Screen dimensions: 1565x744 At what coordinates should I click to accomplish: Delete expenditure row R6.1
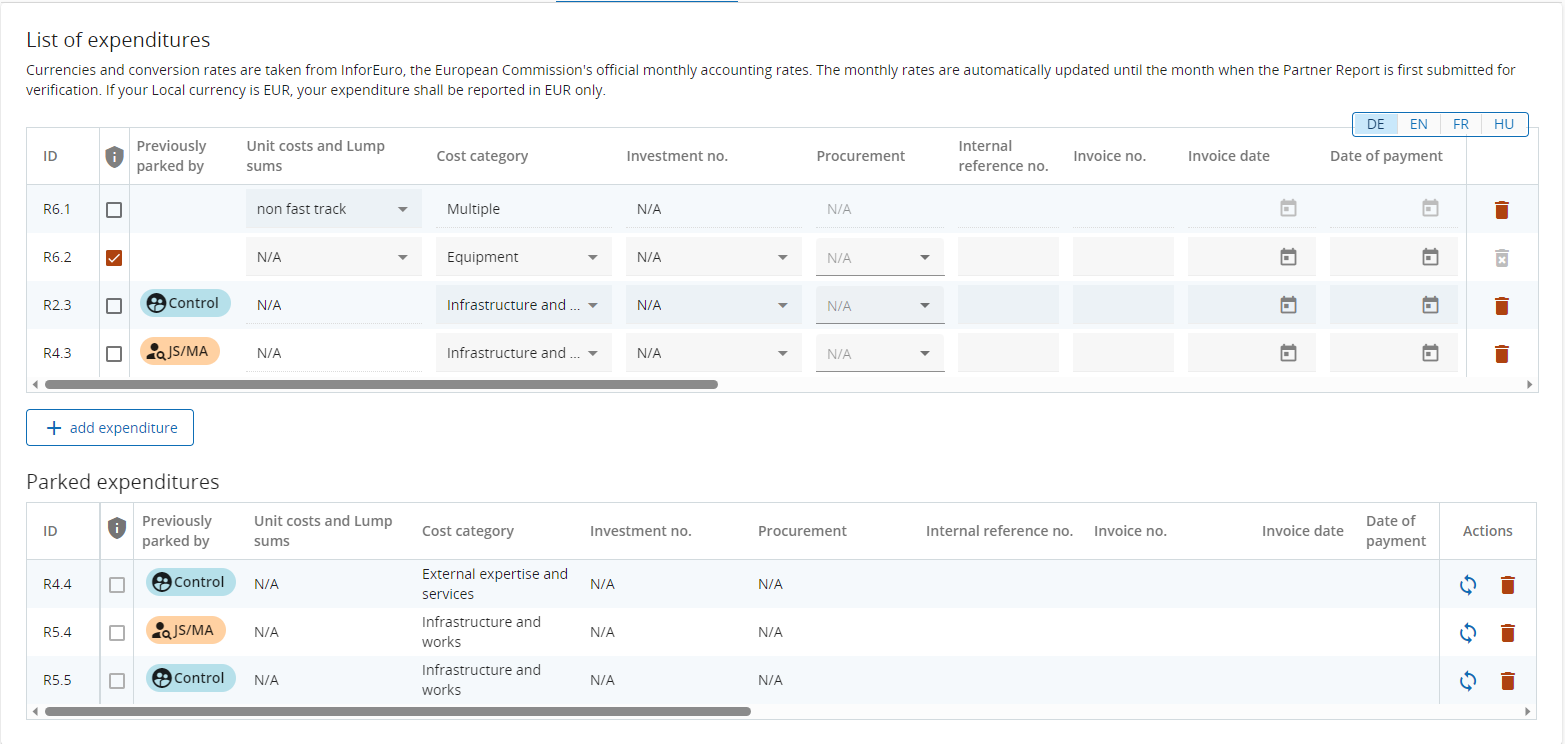coord(1500,210)
